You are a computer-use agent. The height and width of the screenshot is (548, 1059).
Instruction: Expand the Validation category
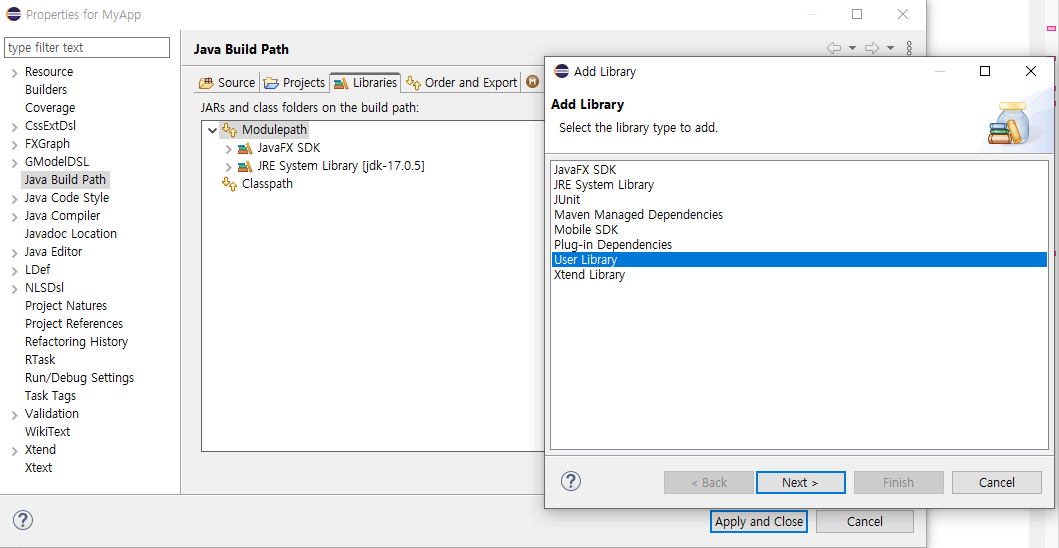(15, 414)
